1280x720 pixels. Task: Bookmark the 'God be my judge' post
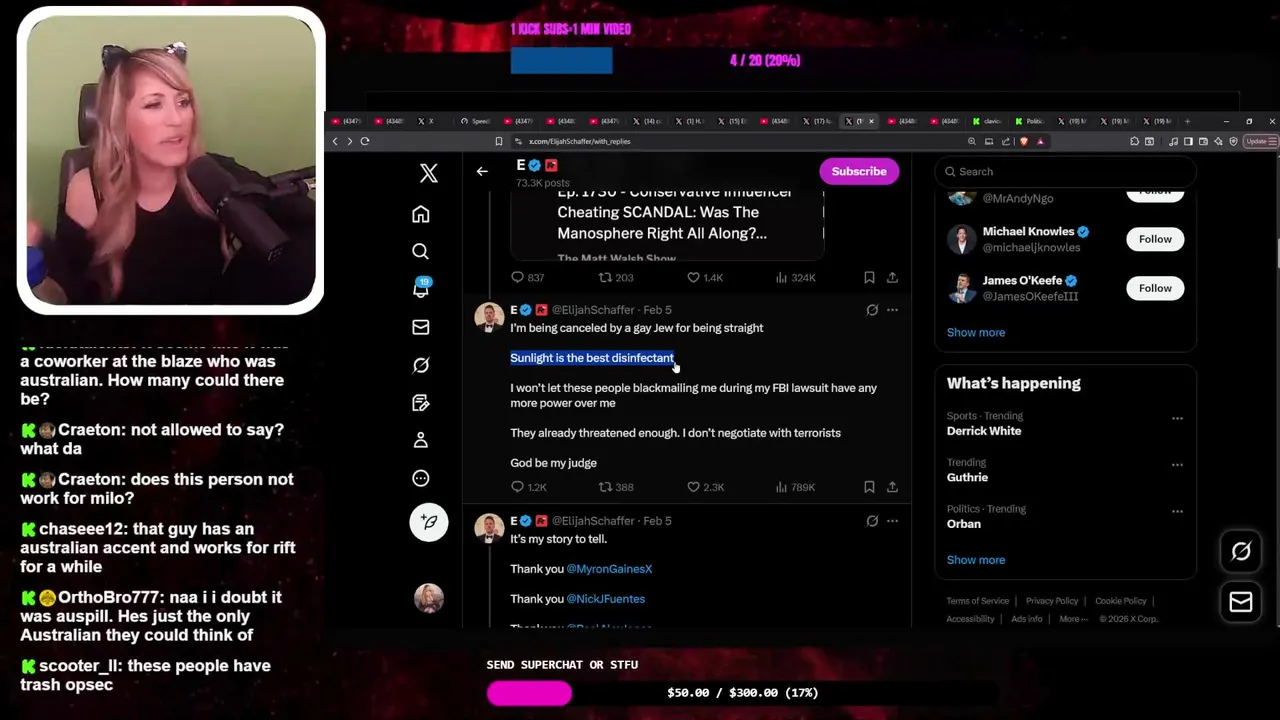pyautogui.click(x=869, y=487)
